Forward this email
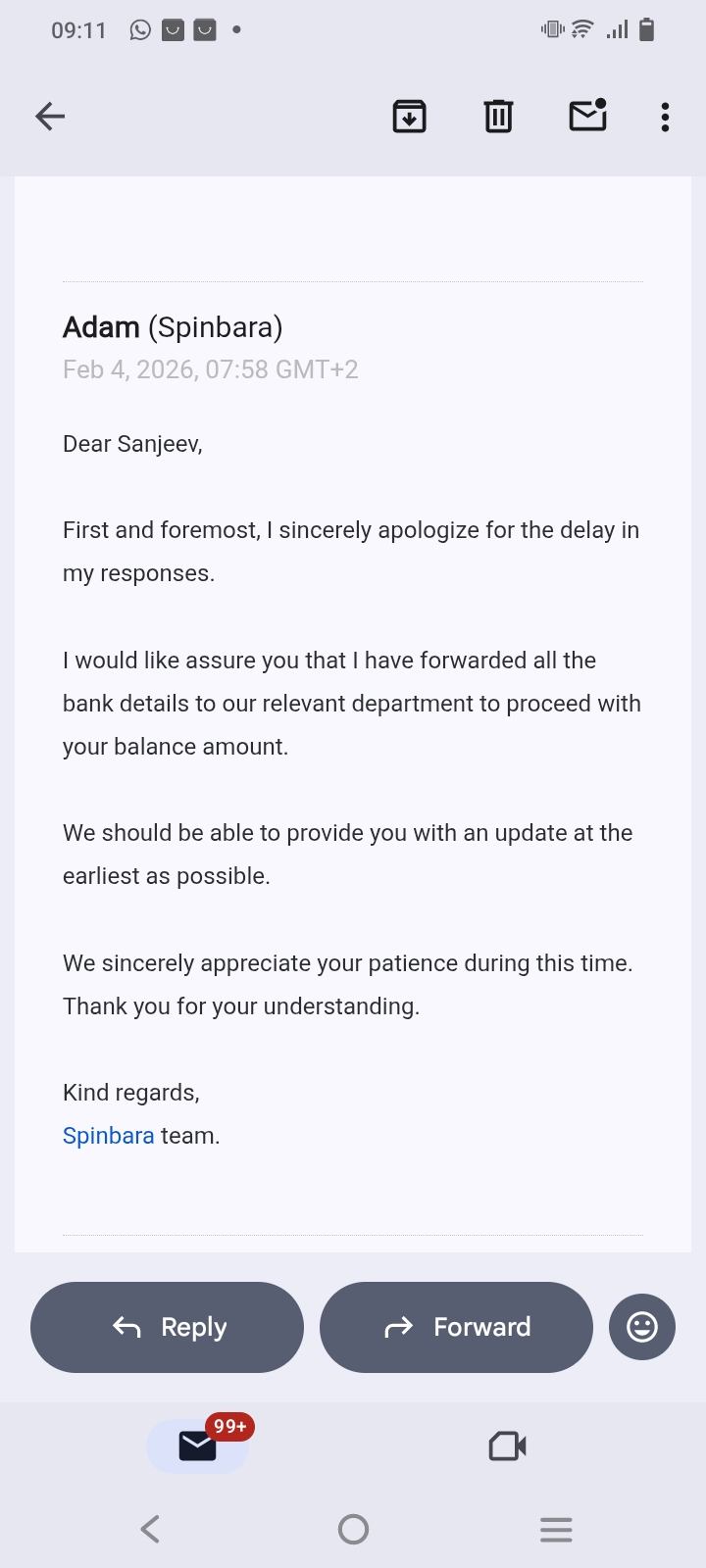This screenshot has width=706, height=1568. tap(456, 1327)
